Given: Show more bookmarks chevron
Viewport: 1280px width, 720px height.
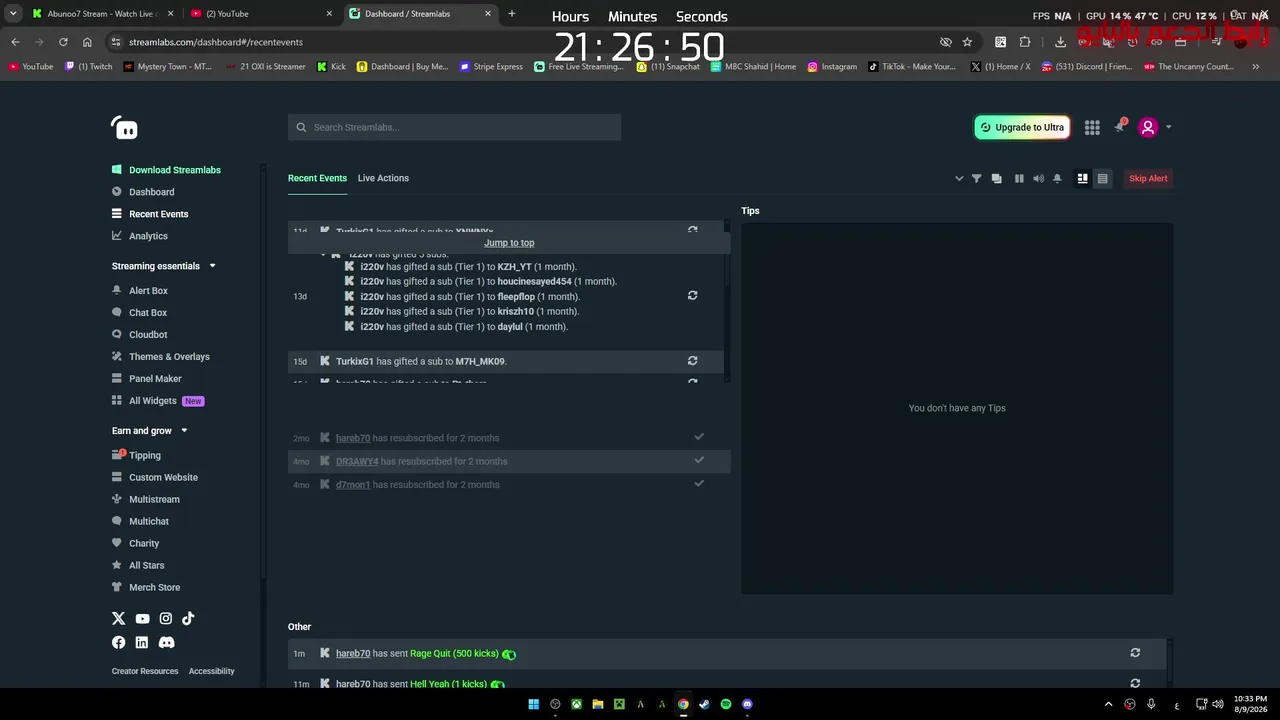Looking at the screenshot, I should click(1256, 67).
